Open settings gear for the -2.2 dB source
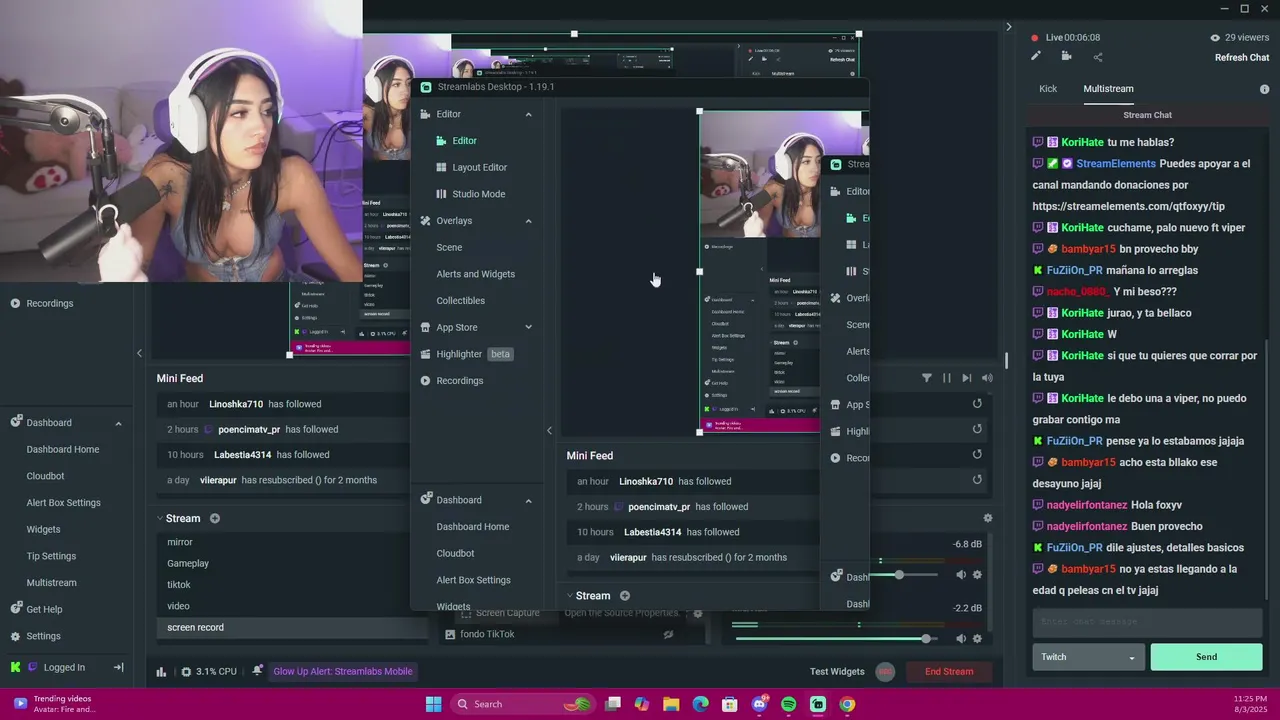 click(977, 639)
